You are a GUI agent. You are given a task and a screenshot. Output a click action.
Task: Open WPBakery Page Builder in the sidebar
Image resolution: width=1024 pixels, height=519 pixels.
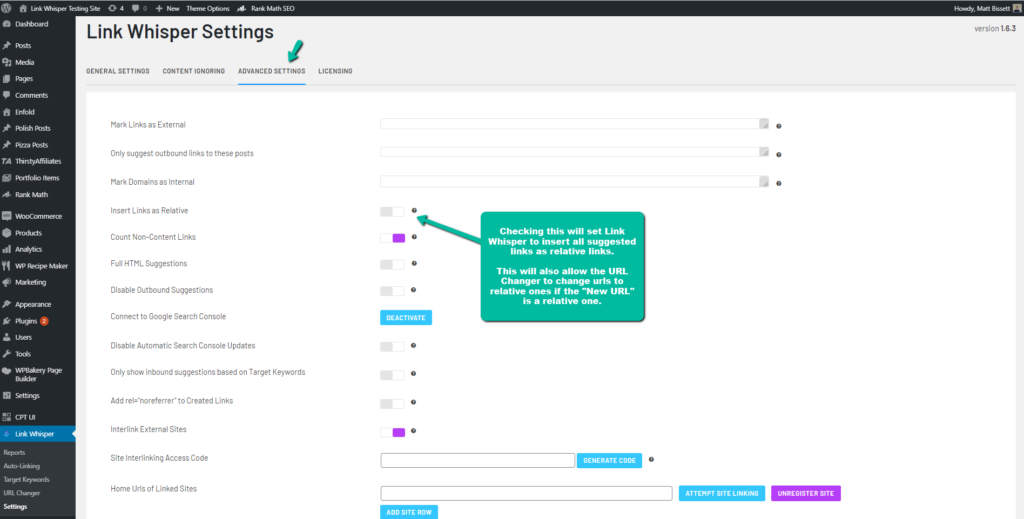(37, 374)
